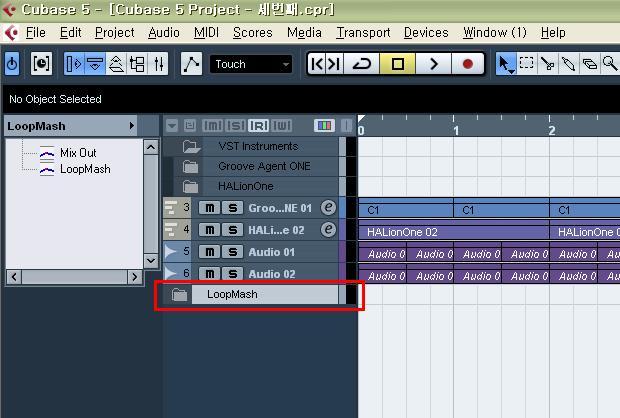
Task: Click the red Record button
Action: coord(468,63)
